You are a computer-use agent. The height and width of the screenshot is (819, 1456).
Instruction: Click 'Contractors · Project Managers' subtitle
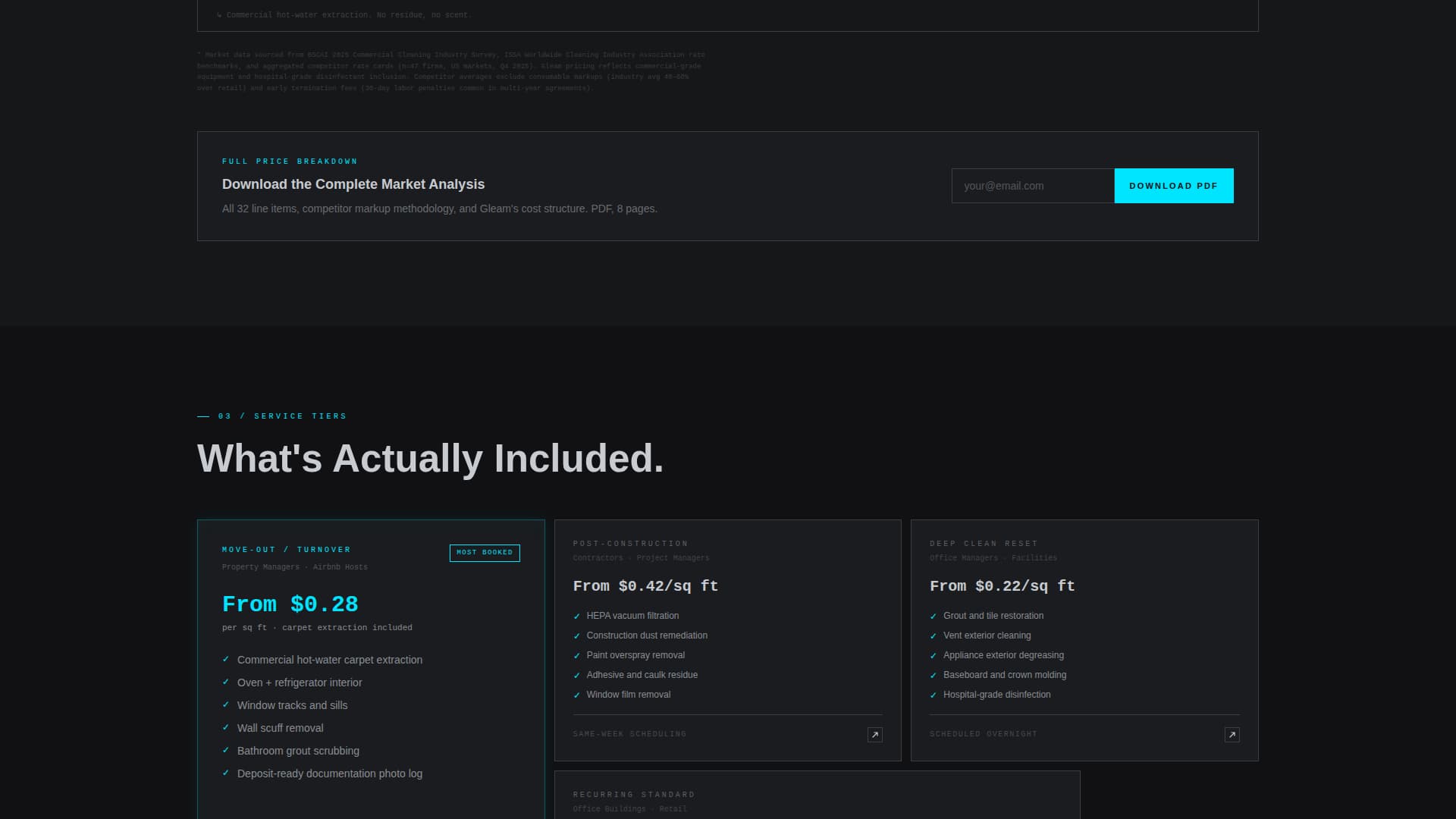click(642, 558)
